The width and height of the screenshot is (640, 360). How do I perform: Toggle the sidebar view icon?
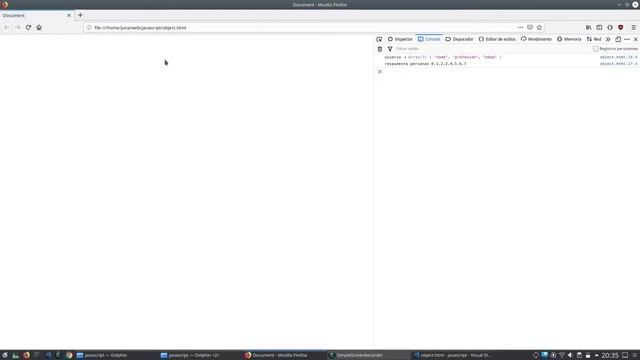599,27
